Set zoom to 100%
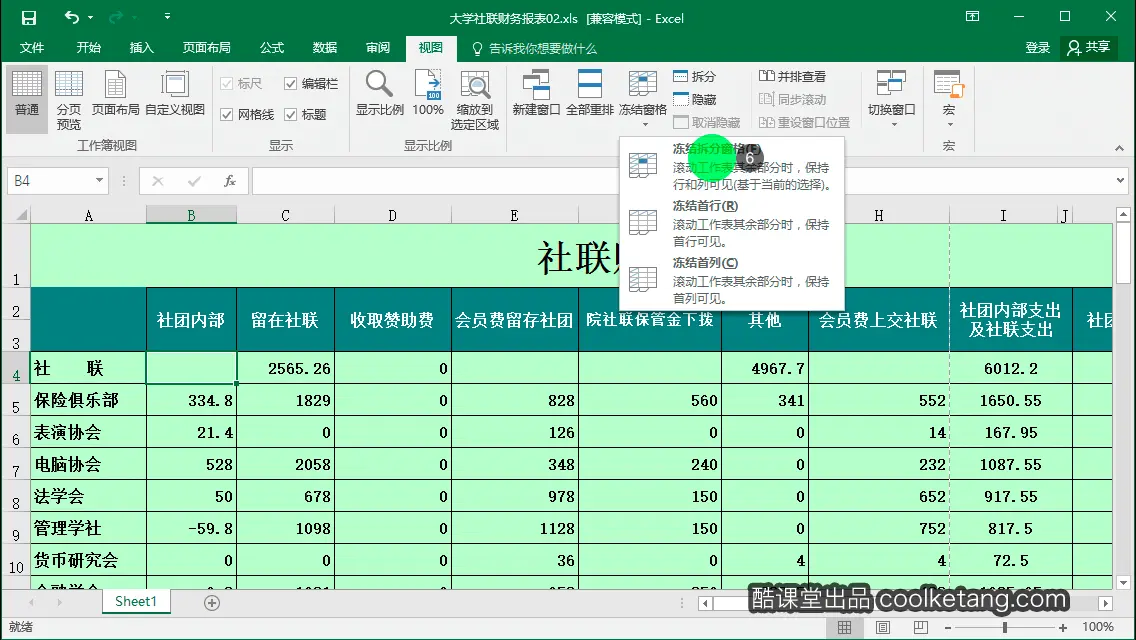Viewport: 1136px width, 640px height. [428, 94]
